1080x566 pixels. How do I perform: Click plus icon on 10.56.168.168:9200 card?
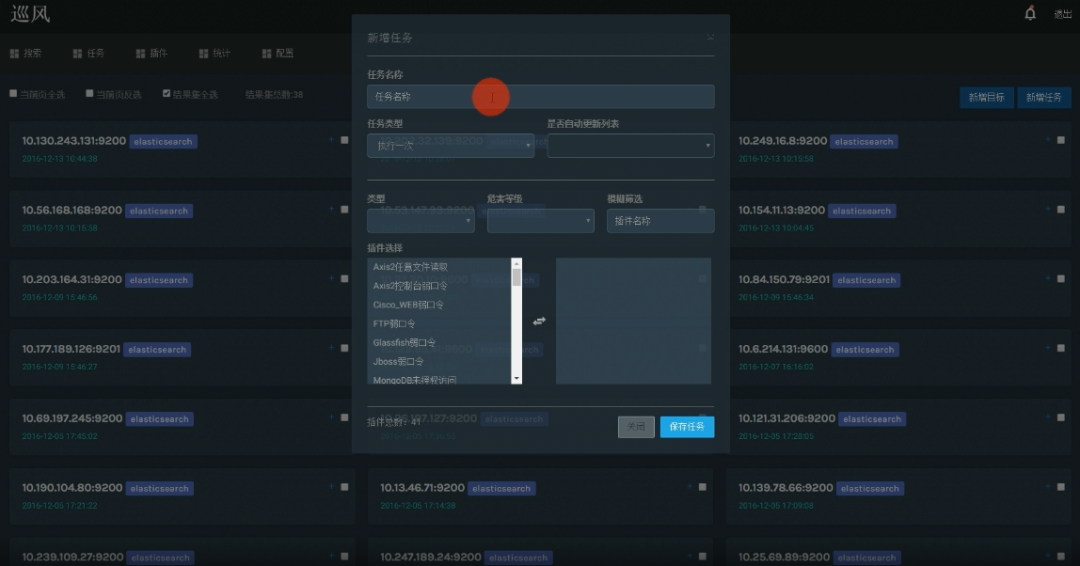pyautogui.click(x=331, y=209)
